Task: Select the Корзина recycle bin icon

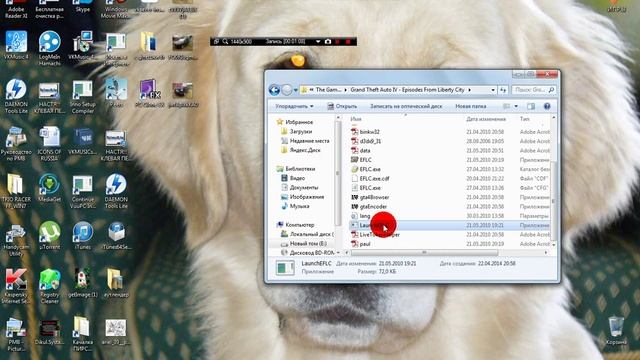Action: point(616,331)
